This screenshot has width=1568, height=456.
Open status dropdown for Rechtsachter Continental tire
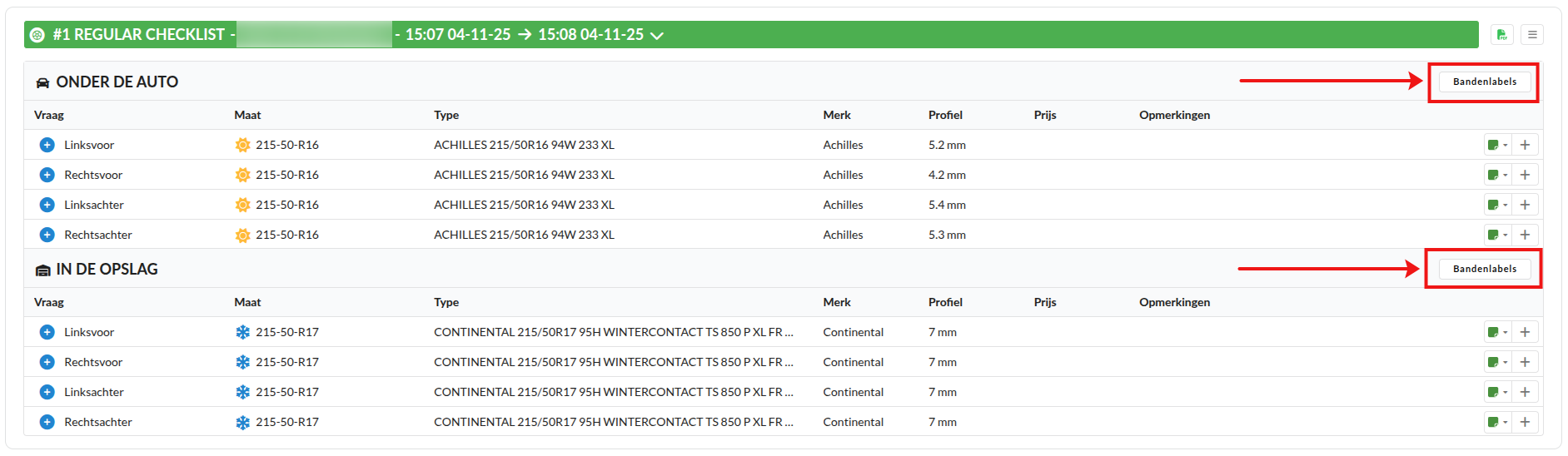click(1497, 422)
